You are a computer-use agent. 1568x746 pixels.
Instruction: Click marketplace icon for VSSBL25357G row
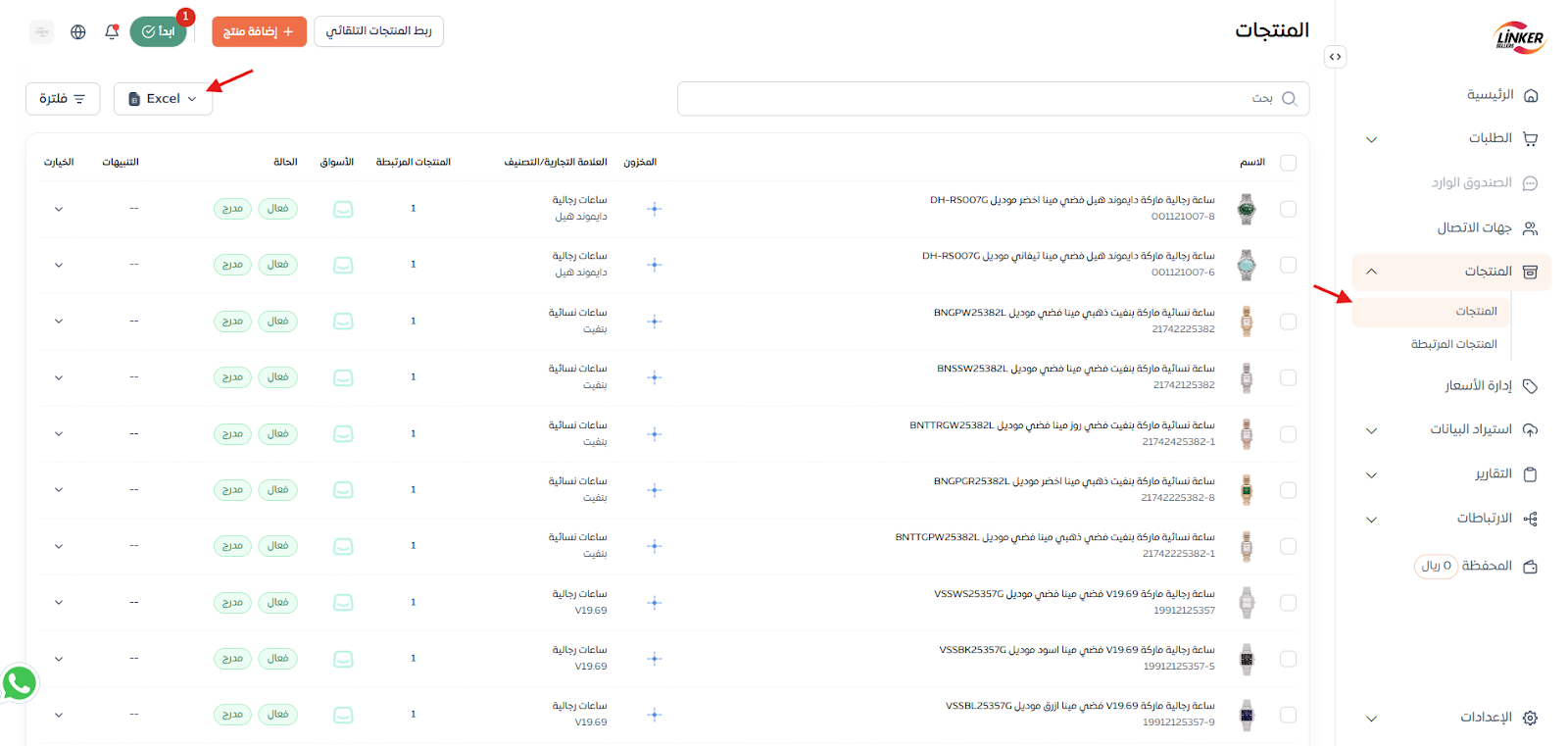pos(343,715)
